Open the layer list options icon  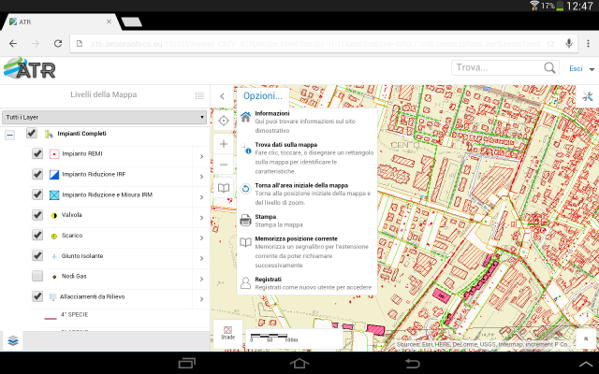click(x=199, y=96)
